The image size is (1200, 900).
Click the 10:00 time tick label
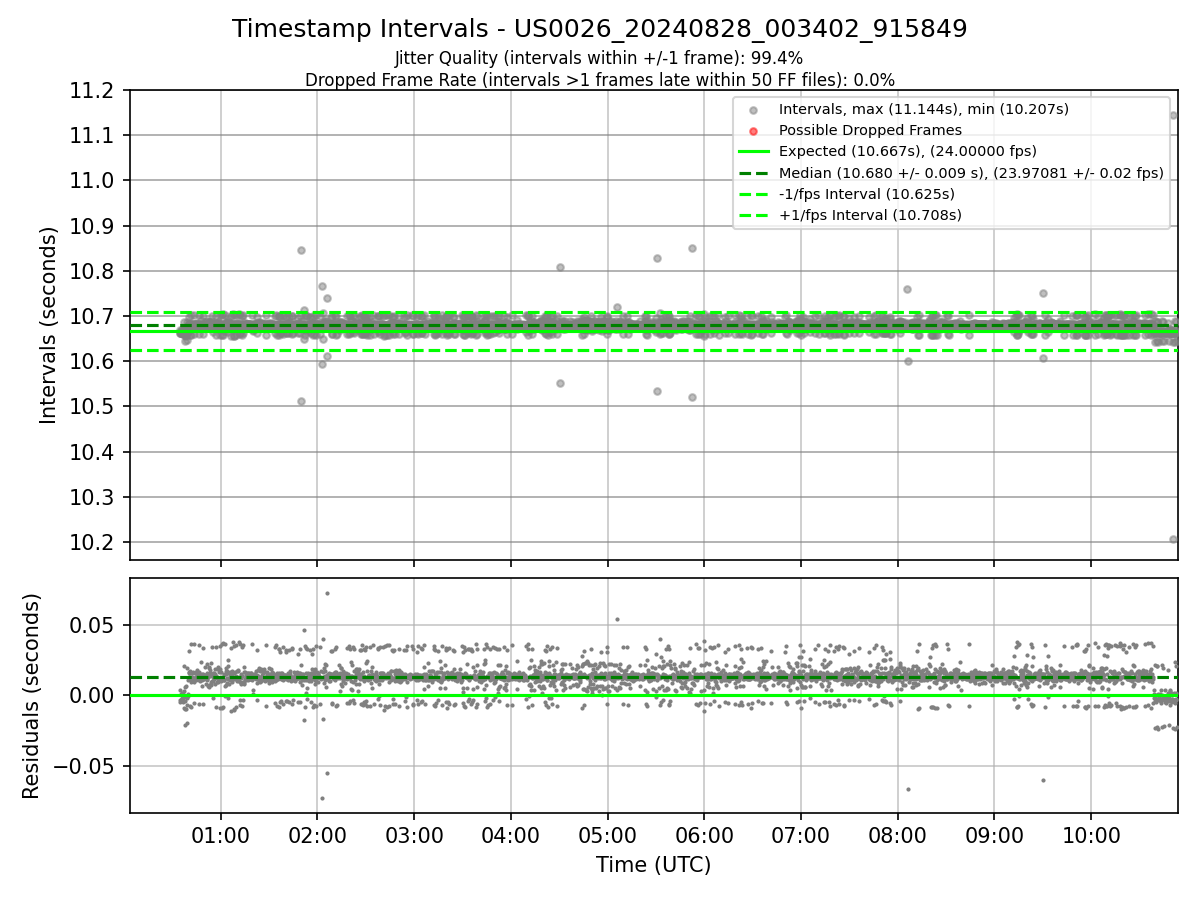tap(1090, 835)
